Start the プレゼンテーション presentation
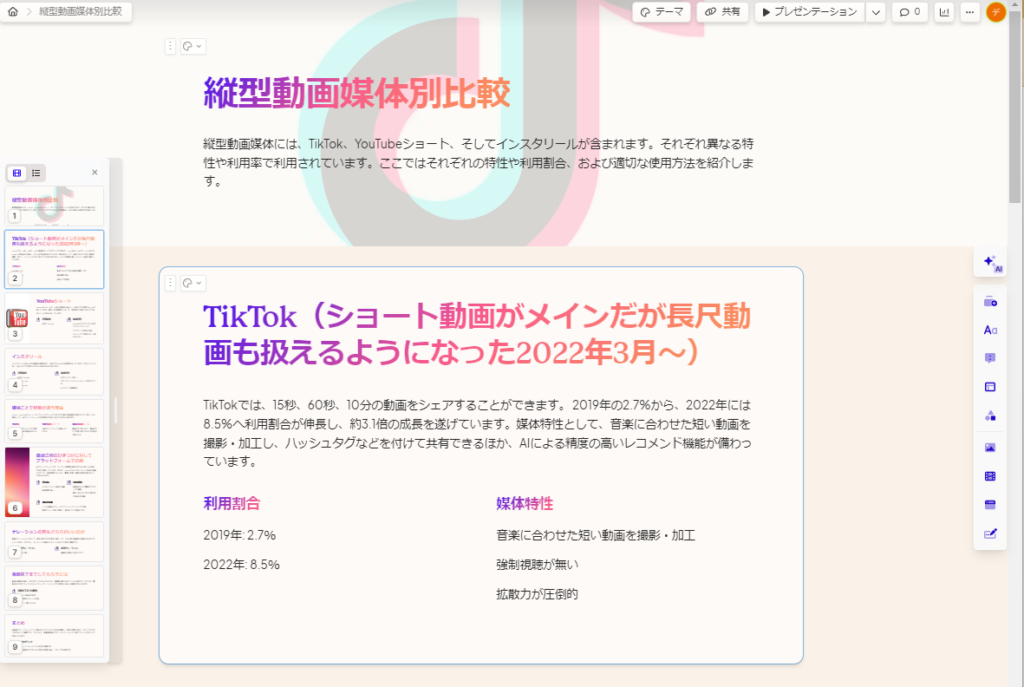This screenshot has width=1024, height=687. tap(810, 12)
